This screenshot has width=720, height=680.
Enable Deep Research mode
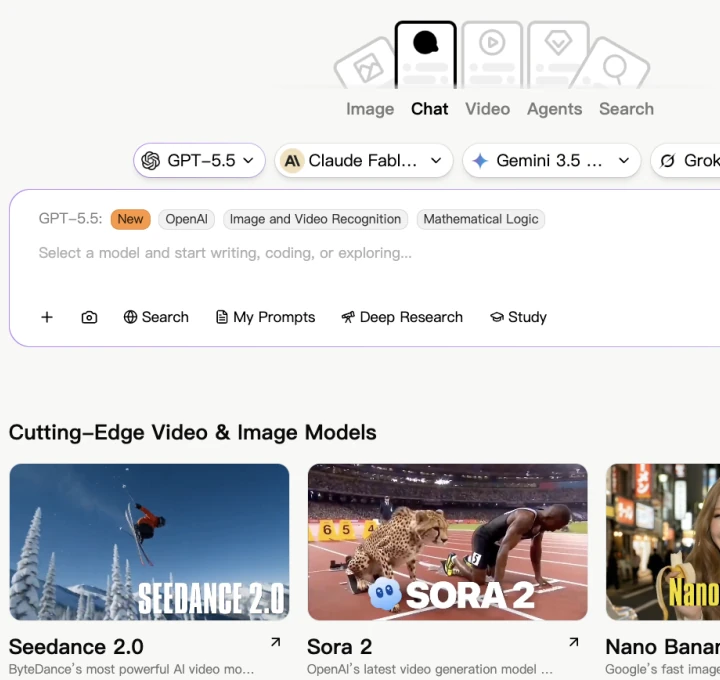[402, 317]
